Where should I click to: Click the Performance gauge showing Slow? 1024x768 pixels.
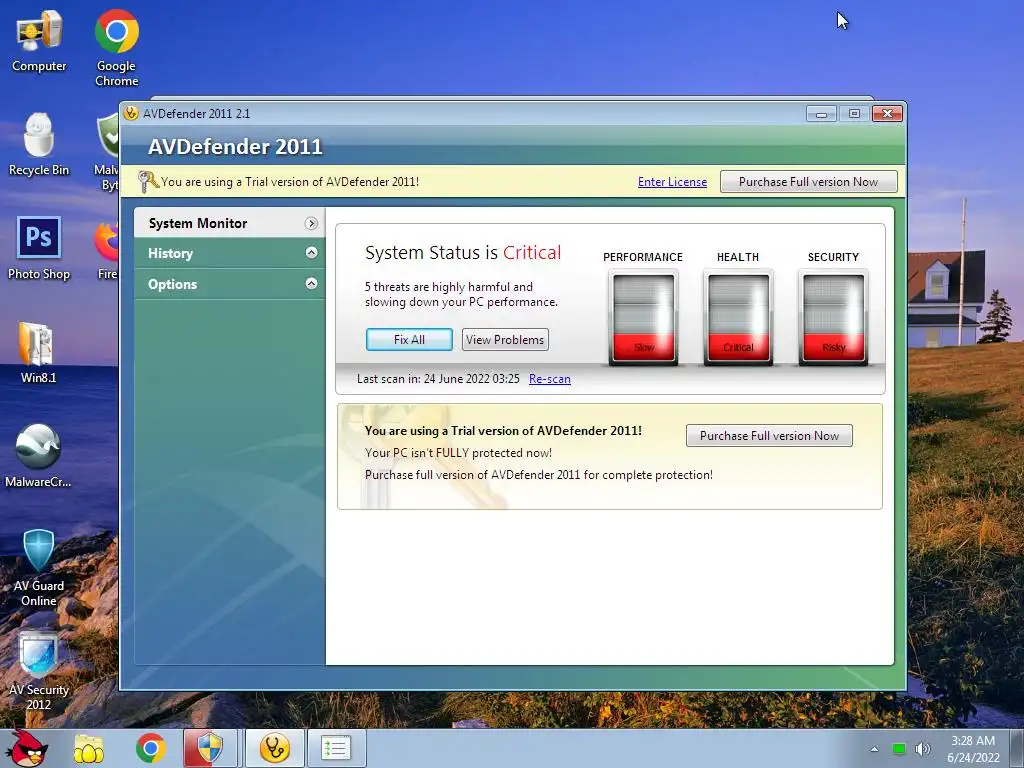coord(643,317)
